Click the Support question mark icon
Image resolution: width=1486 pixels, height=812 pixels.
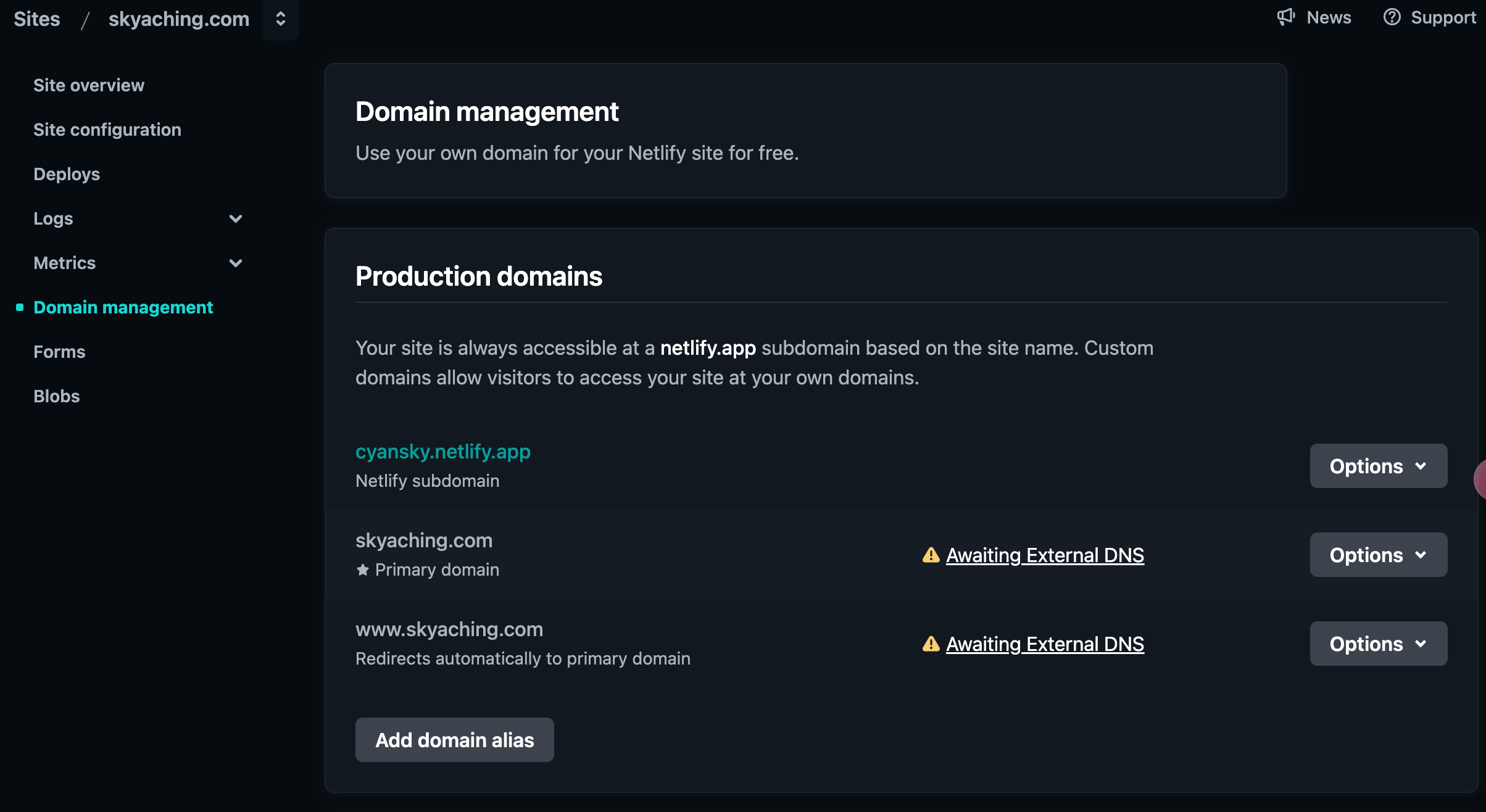(x=1392, y=17)
